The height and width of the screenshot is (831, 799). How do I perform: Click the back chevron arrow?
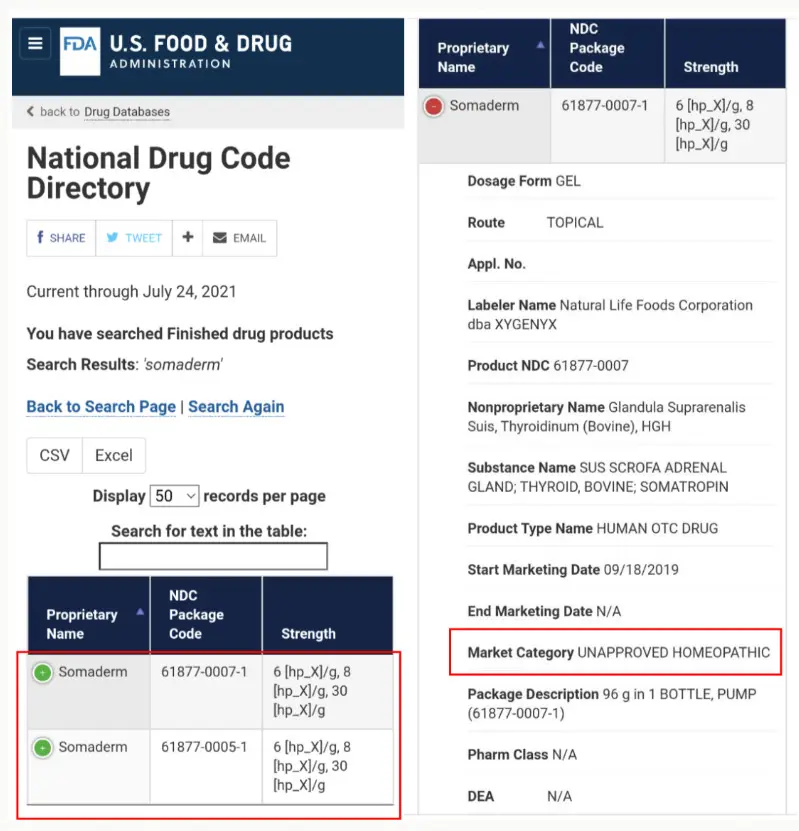(x=30, y=111)
